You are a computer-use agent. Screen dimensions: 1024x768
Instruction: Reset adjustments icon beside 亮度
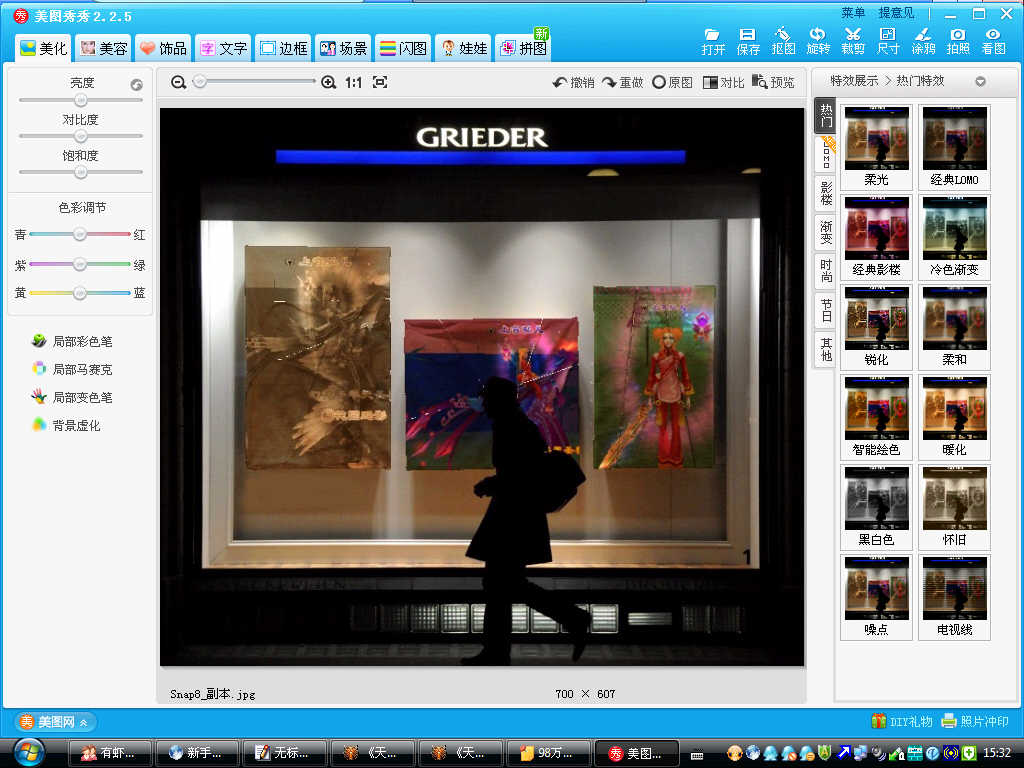pyautogui.click(x=136, y=85)
